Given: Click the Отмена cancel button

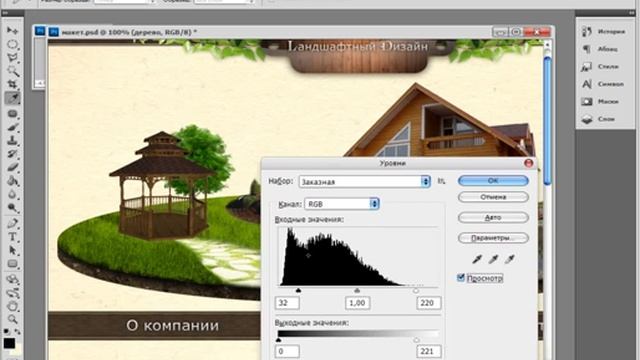Looking at the screenshot, I should click(x=493, y=197).
